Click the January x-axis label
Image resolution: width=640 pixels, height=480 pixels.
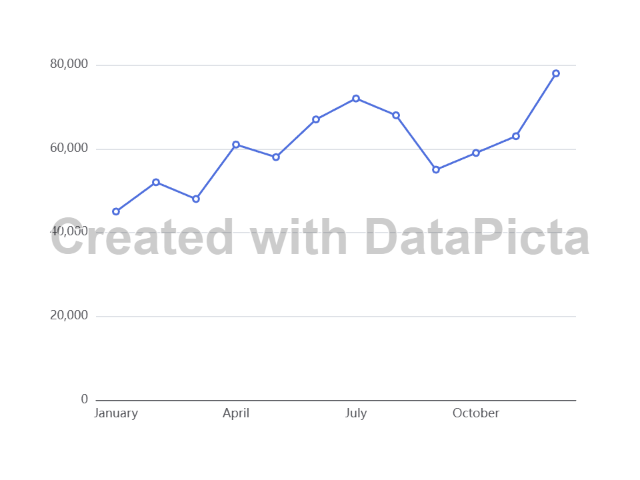(116, 413)
